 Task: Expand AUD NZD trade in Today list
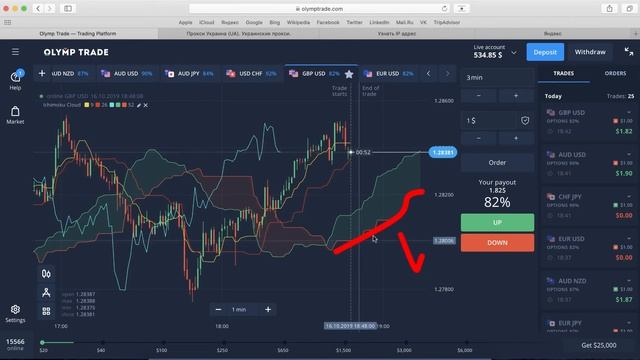[x=589, y=290]
